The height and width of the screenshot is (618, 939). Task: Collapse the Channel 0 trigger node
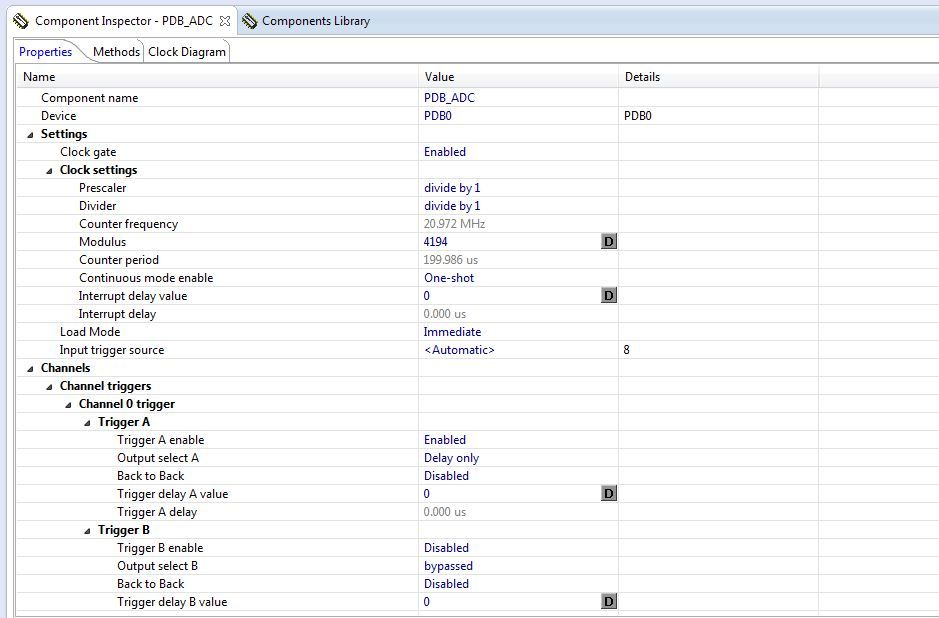68,405
